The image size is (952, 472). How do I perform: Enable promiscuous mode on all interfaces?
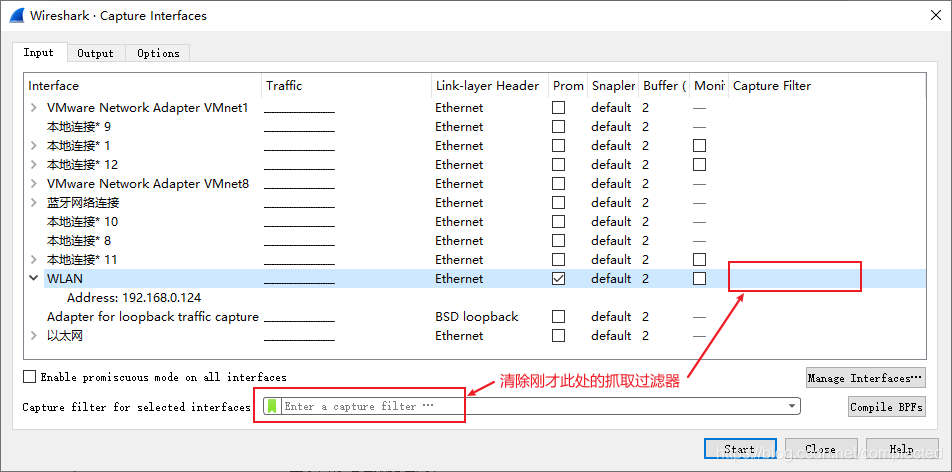coord(29,377)
